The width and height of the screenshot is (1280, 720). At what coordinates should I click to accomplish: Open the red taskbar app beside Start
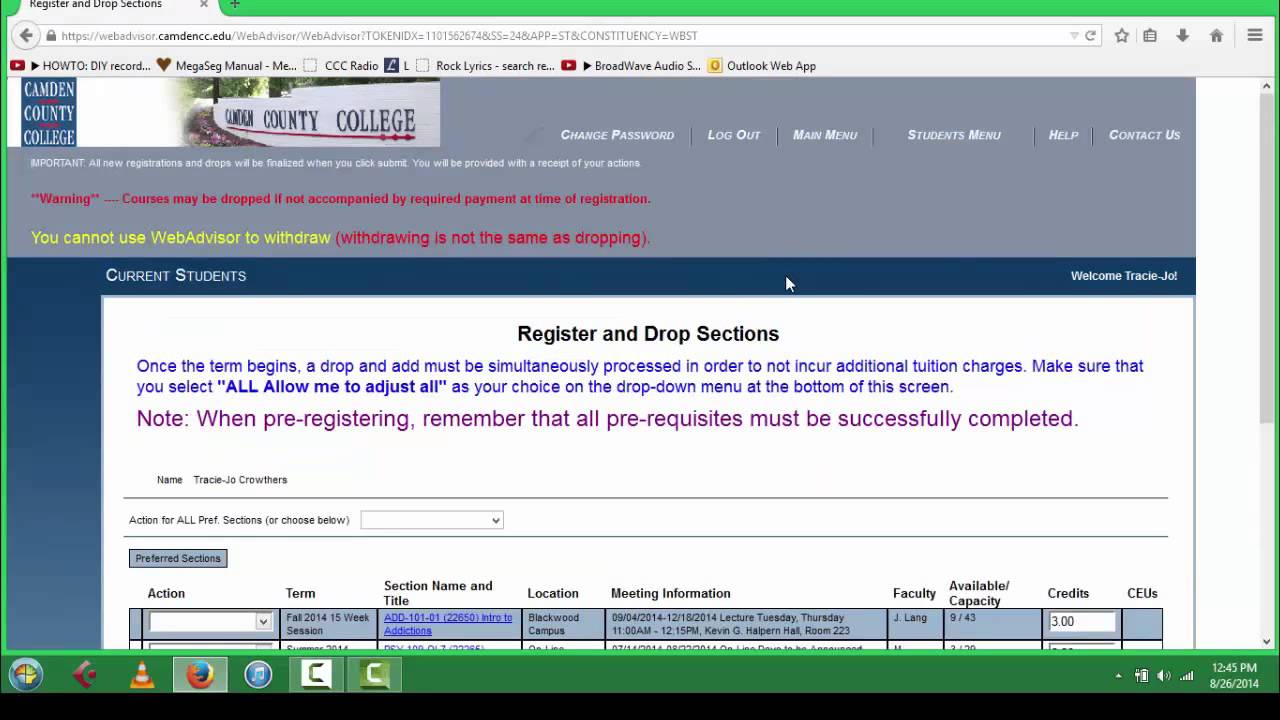84,675
